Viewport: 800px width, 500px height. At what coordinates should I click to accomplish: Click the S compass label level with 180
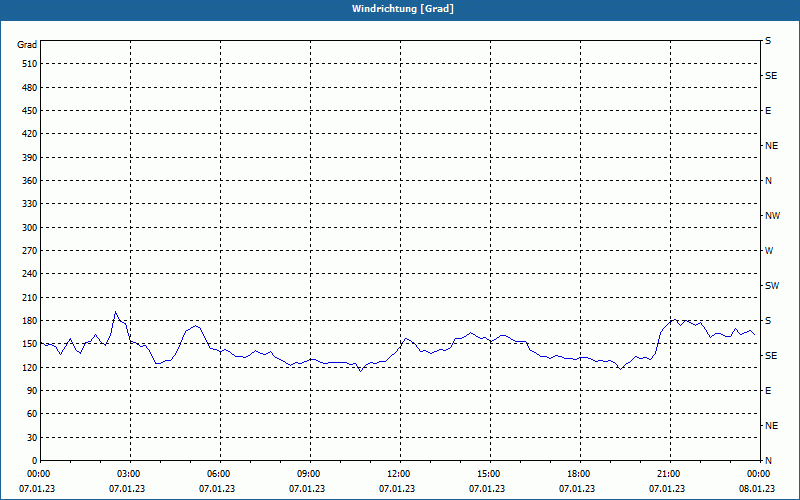coord(768,321)
